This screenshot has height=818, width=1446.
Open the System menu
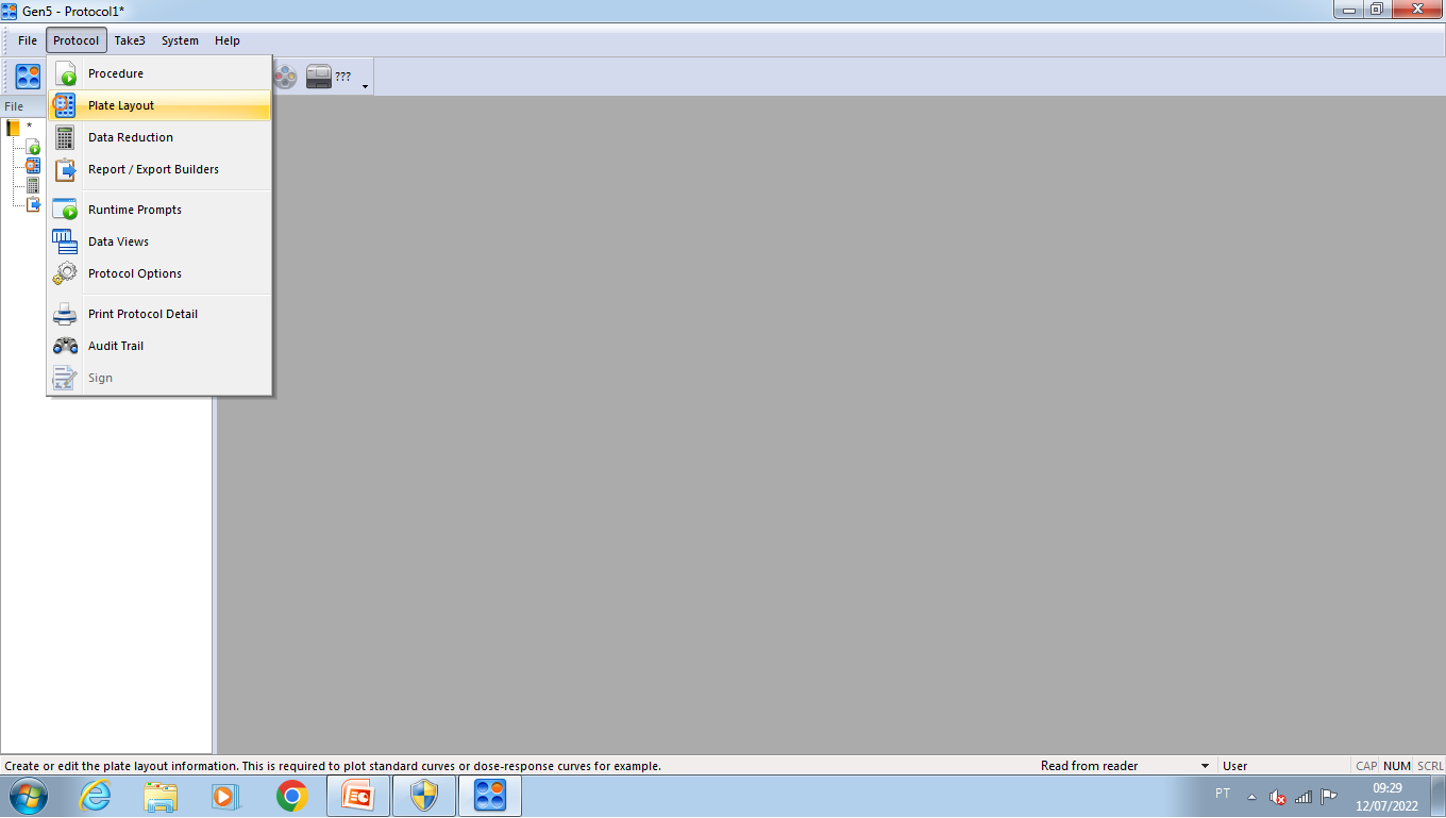[x=180, y=41]
